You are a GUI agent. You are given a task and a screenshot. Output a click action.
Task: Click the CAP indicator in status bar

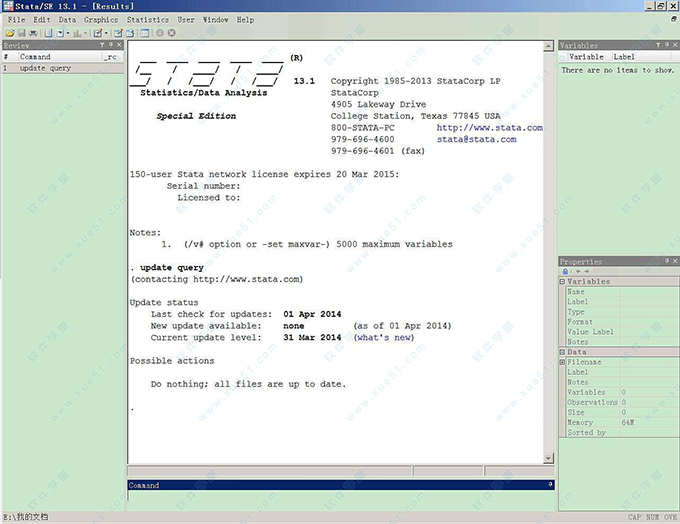click(x=634, y=517)
